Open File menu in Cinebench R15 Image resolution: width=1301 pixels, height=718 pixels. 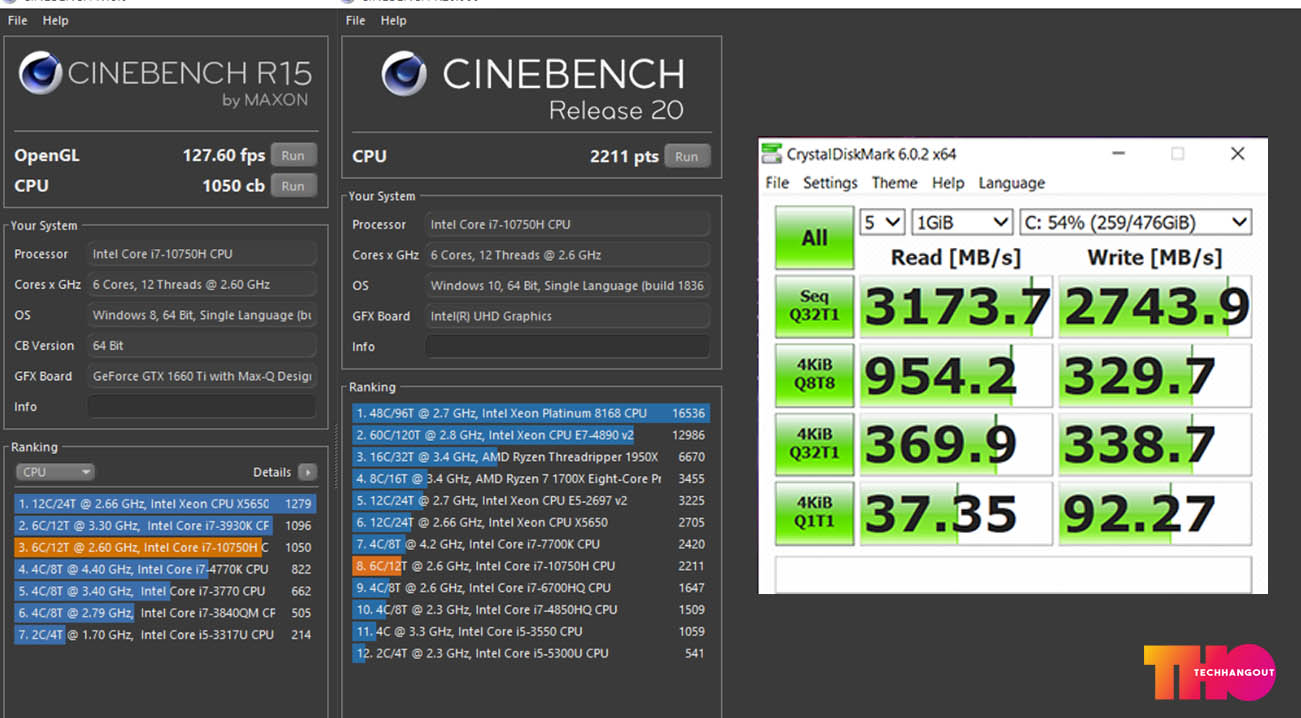click(x=17, y=20)
